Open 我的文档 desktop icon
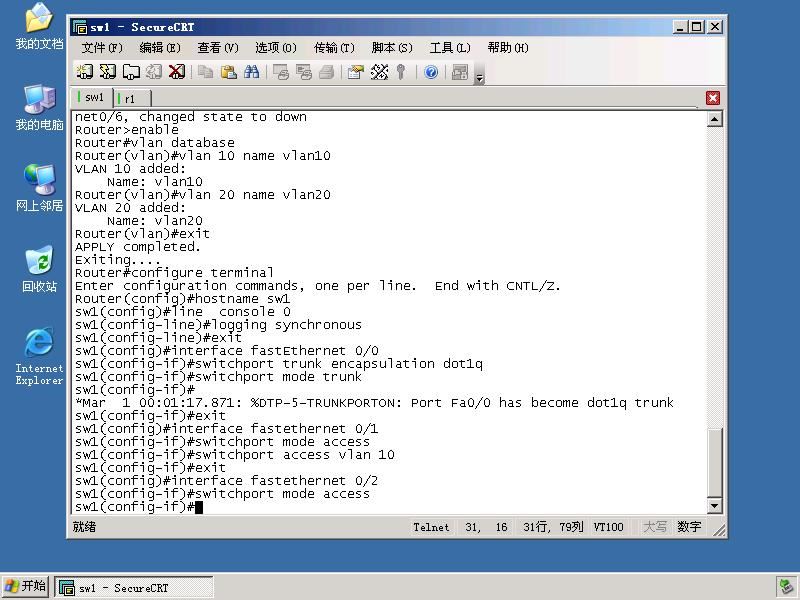This screenshot has width=800, height=600. (x=39, y=27)
